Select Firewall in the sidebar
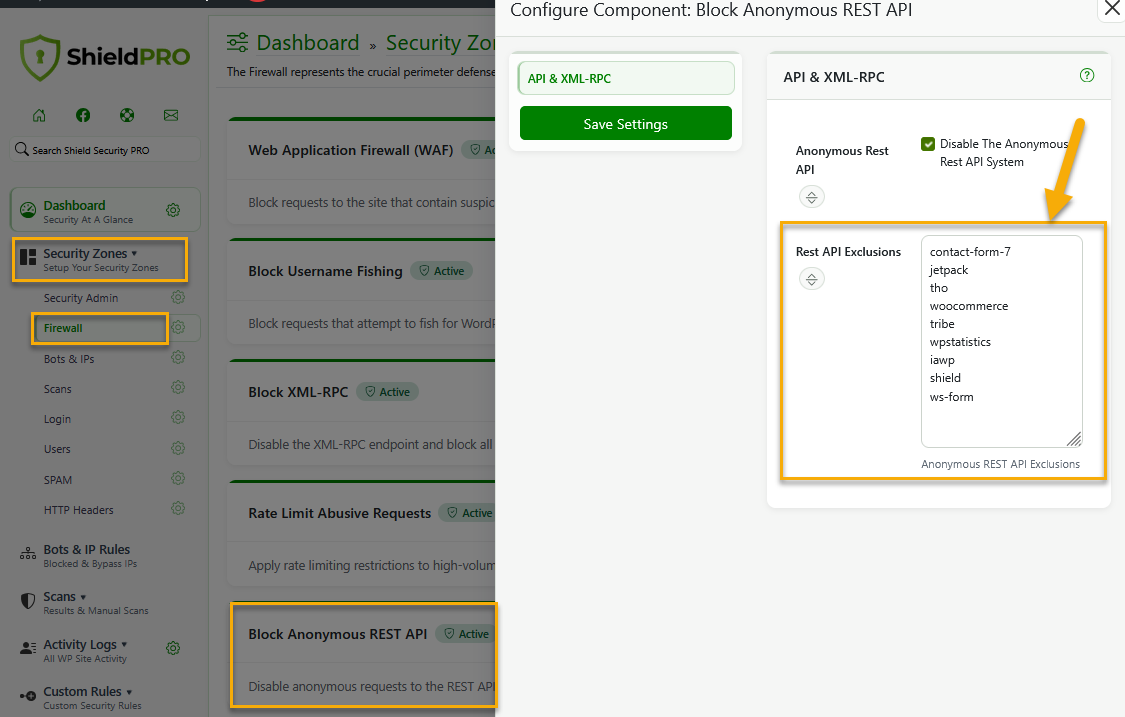1125x717 pixels. pyautogui.click(x=63, y=328)
